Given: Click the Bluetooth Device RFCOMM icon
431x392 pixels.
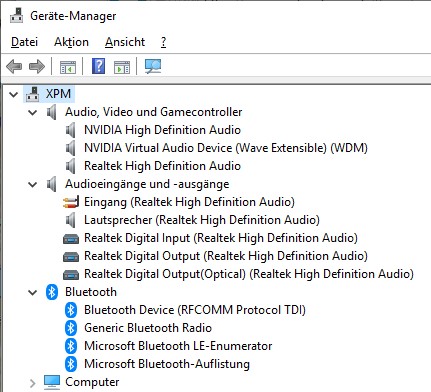Looking at the screenshot, I should tap(71, 310).
